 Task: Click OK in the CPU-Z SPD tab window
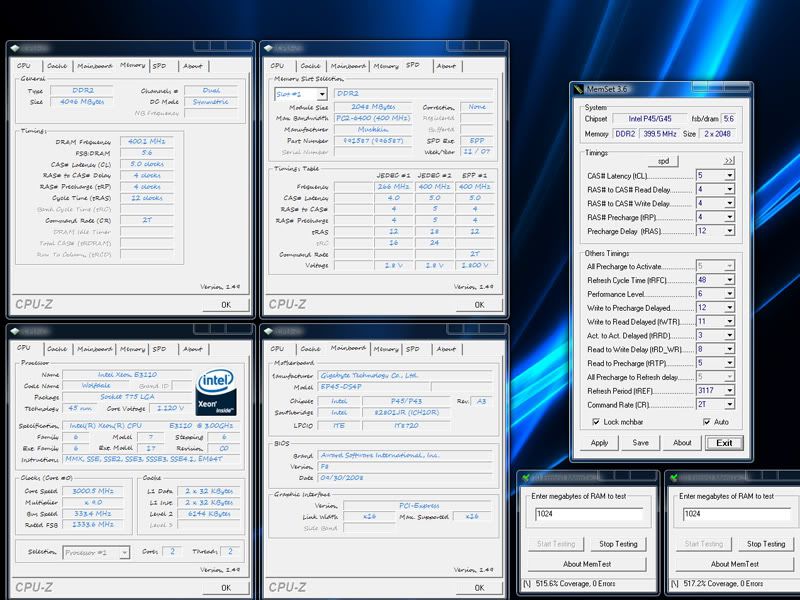[480, 305]
